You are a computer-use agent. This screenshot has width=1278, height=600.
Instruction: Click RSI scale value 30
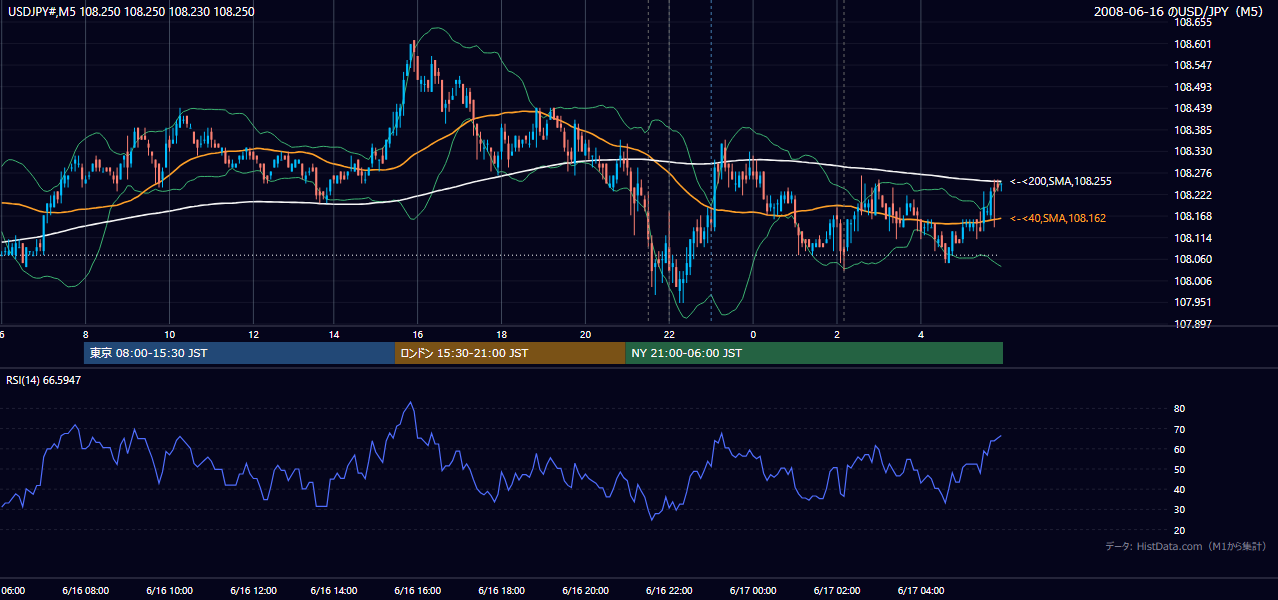(x=1179, y=510)
